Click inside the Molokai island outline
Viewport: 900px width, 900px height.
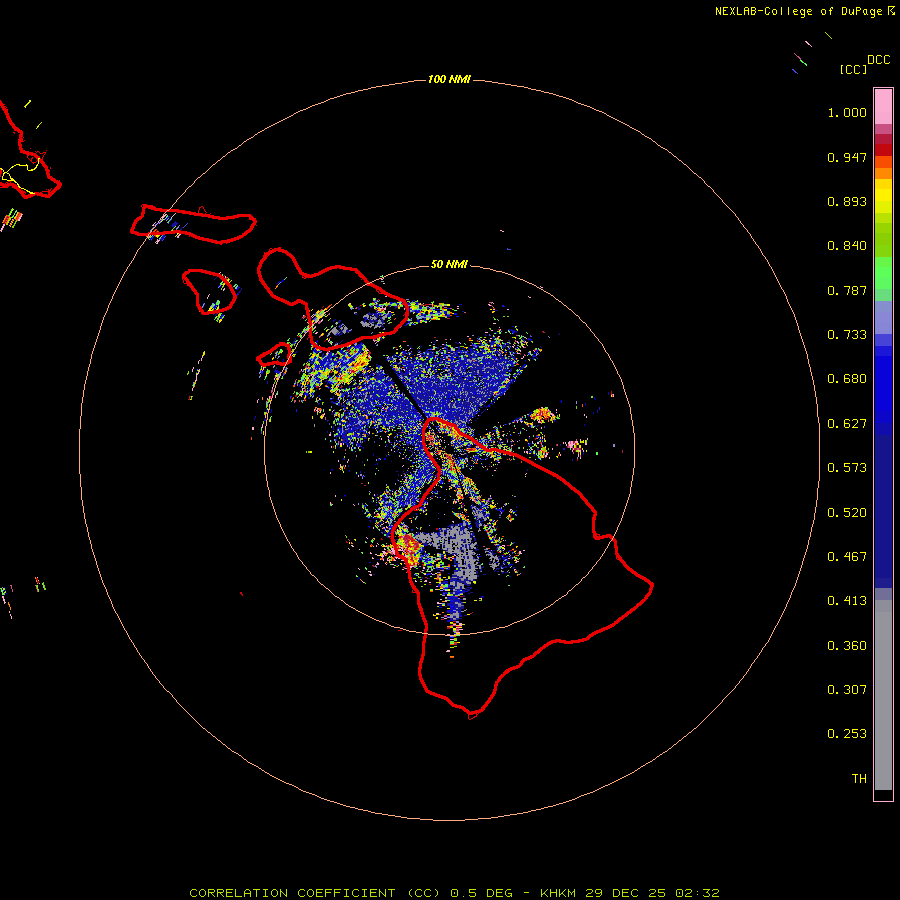point(195,225)
